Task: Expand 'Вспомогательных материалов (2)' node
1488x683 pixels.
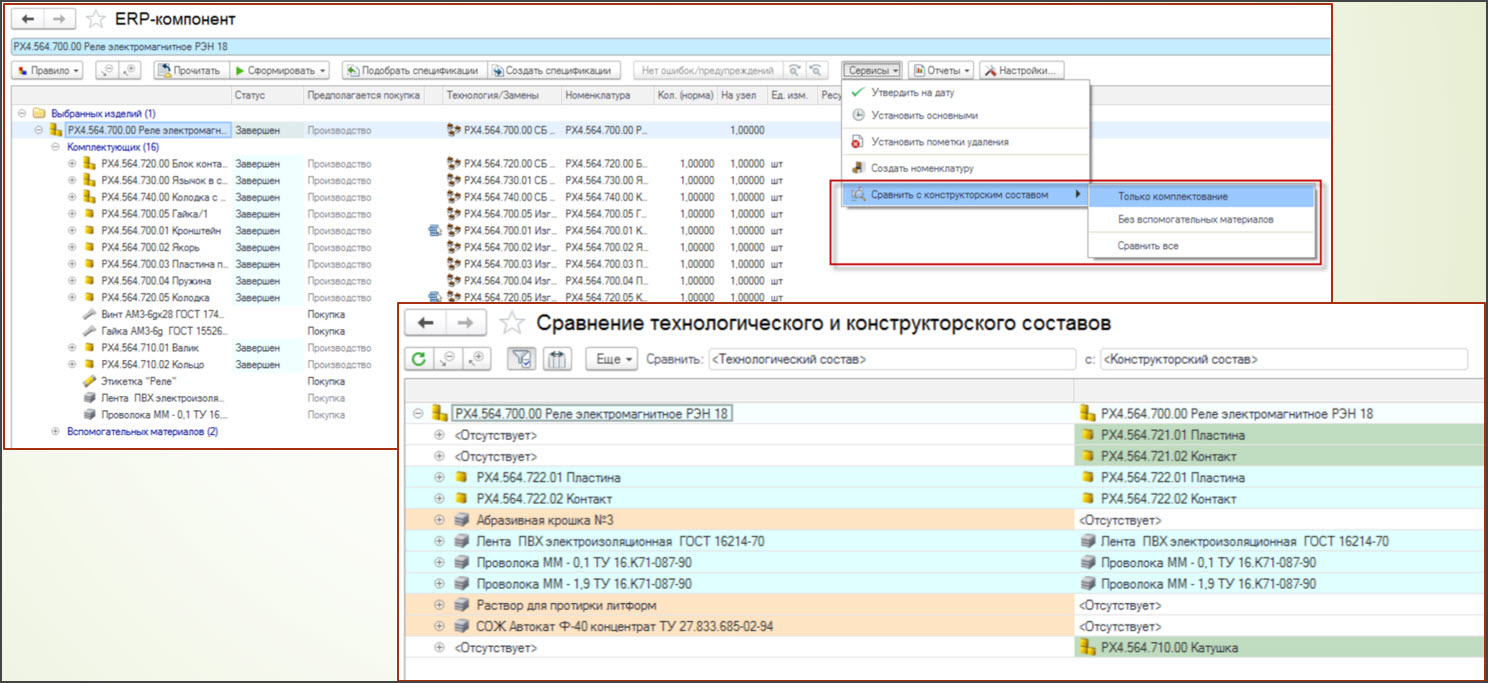Action: (x=56, y=431)
